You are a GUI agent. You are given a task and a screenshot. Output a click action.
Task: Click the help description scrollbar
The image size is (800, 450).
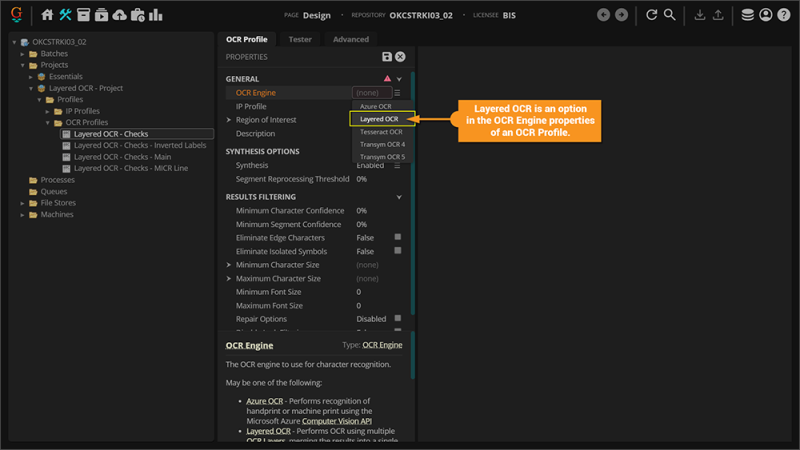pyautogui.click(x=413, y=355)
